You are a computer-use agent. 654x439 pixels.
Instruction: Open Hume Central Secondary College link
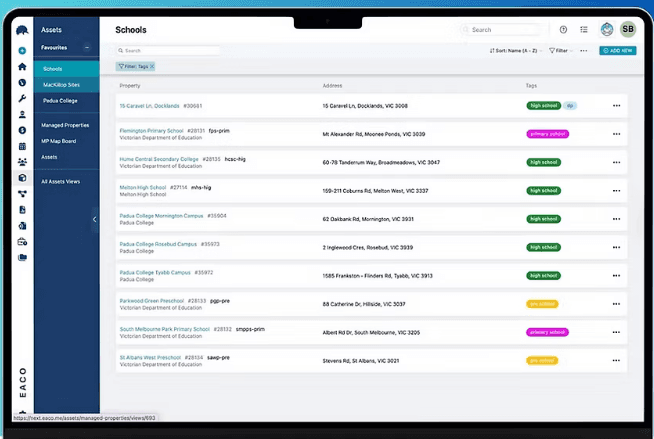(x=159, y=159)
